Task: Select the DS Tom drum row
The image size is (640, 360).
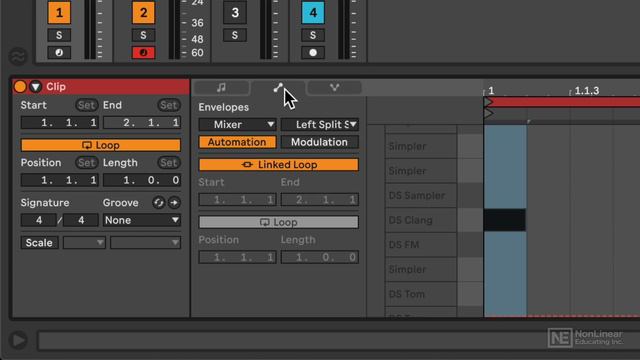Action: coord(421,294)
